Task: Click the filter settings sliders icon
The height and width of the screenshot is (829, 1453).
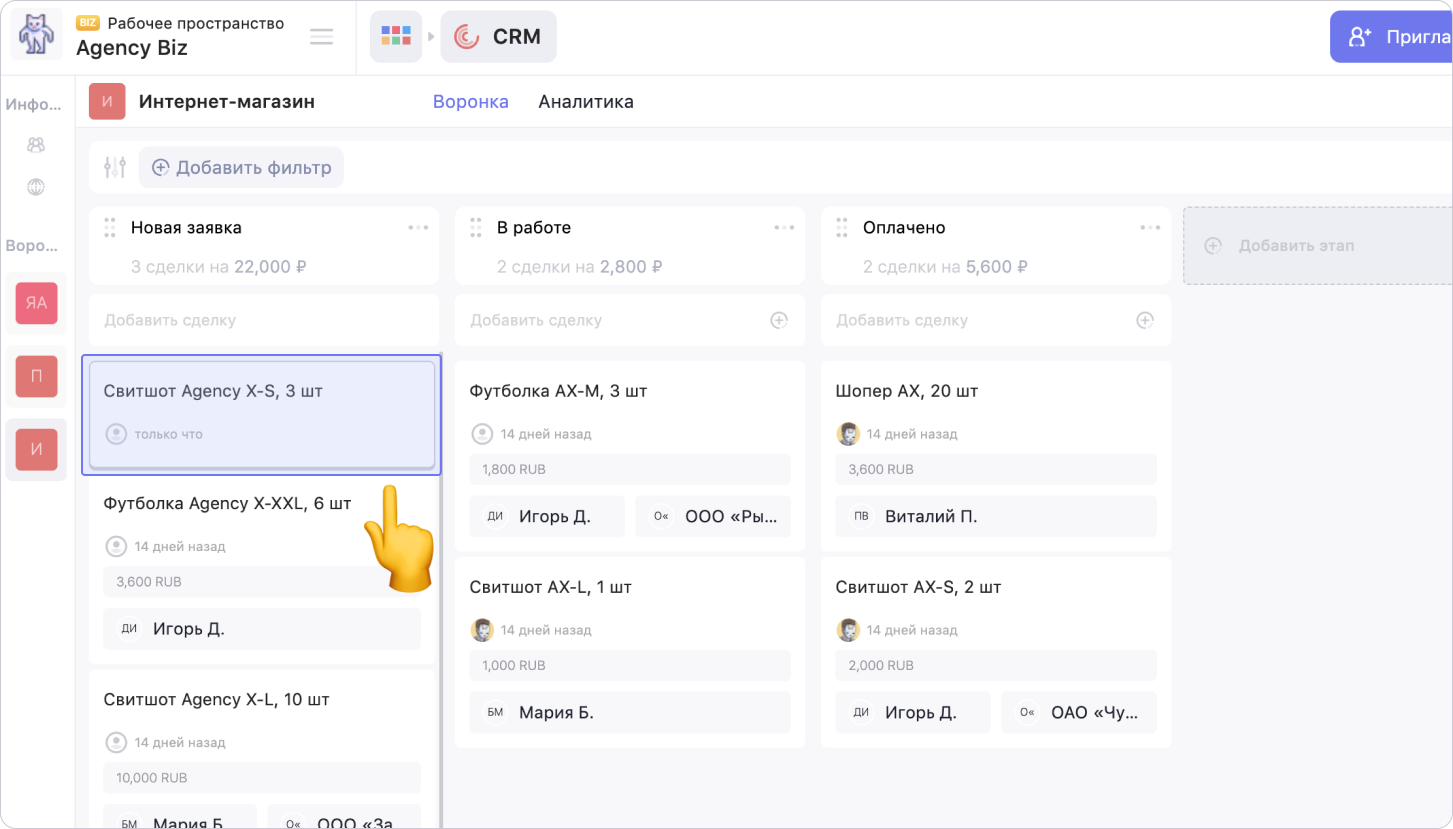Action: 115,168
